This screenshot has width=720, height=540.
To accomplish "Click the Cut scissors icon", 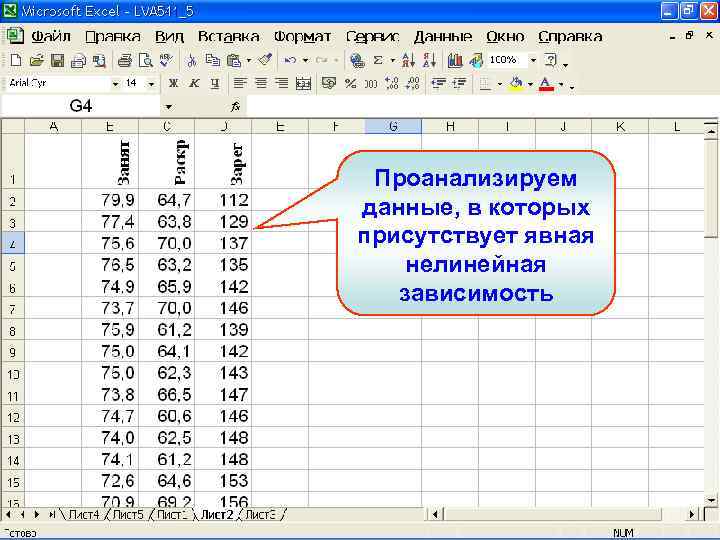I will click(x=192, y=60).
